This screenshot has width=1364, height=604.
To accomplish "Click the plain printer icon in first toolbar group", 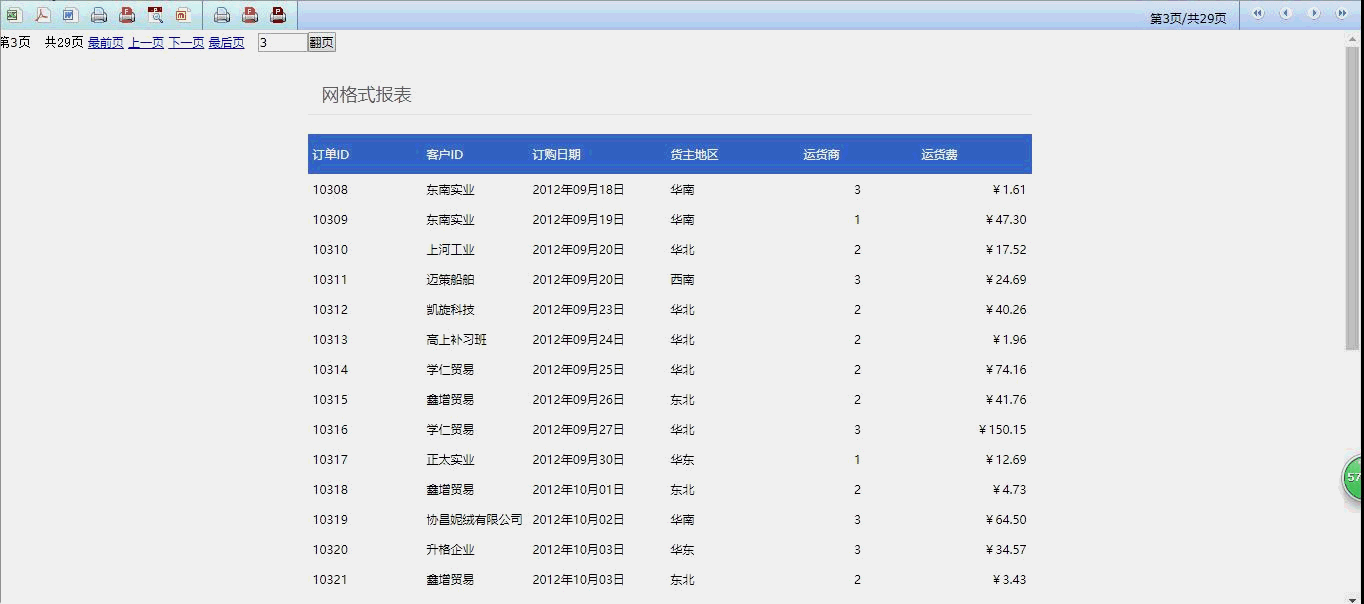I will coord(99,15).
